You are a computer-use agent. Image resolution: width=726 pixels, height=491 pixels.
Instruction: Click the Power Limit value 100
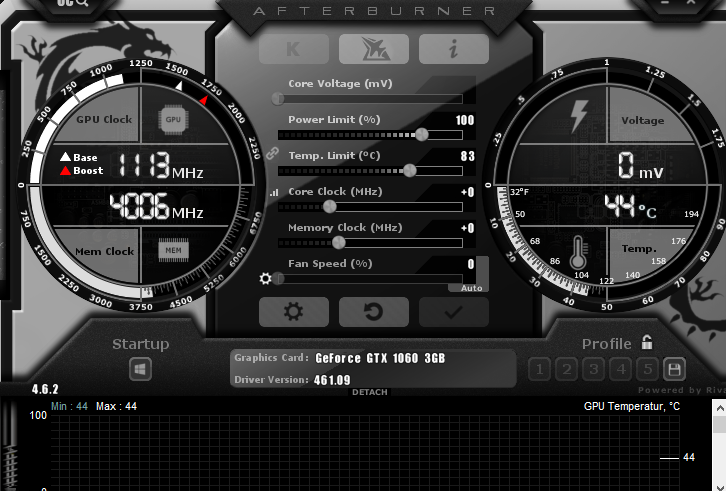[x=465, y=120]
